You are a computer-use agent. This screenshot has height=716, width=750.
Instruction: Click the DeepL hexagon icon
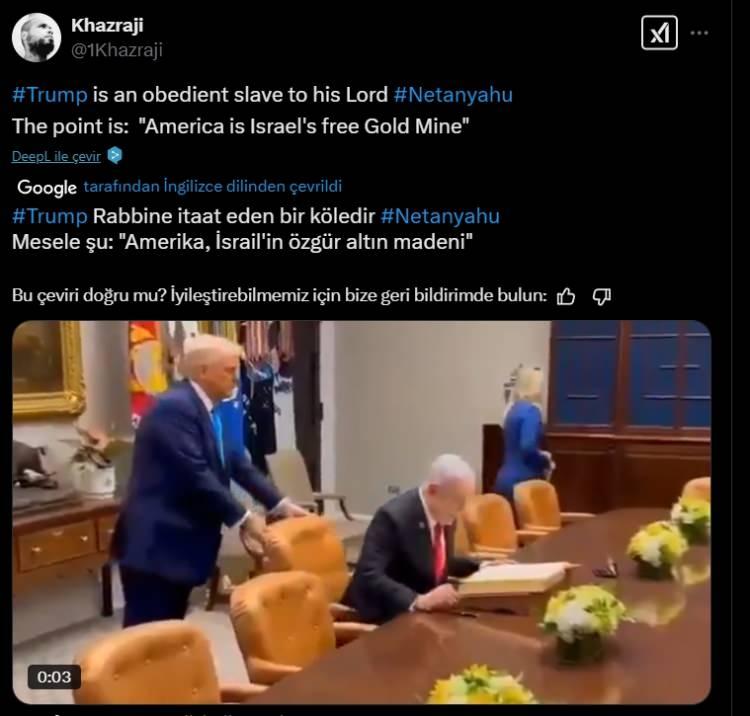click(115, 155)
